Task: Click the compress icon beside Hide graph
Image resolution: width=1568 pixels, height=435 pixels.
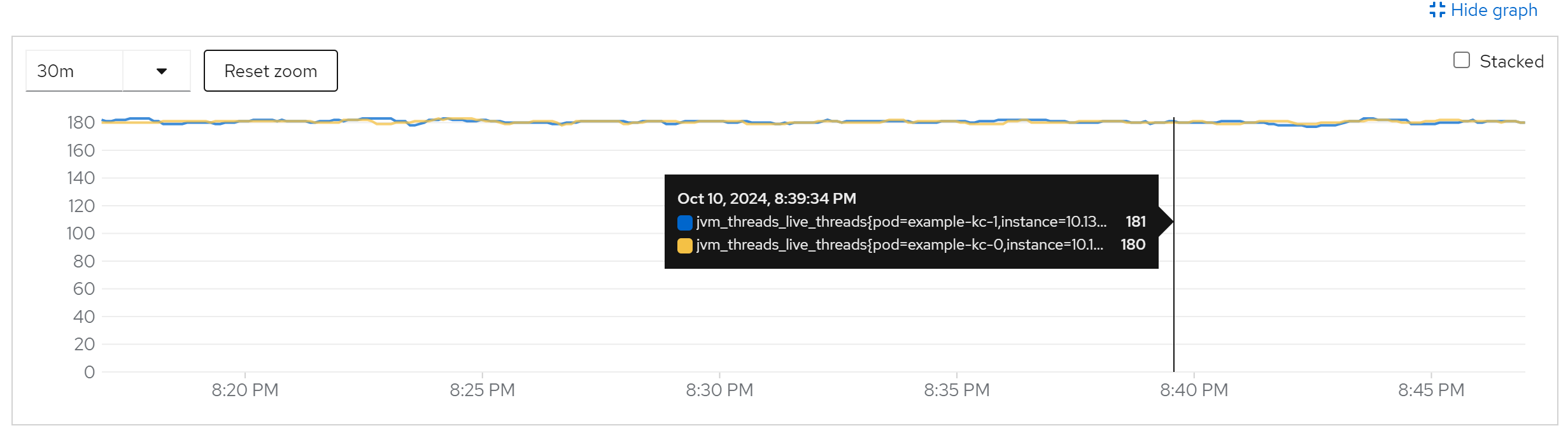Action: click(x=1437, y=10)
